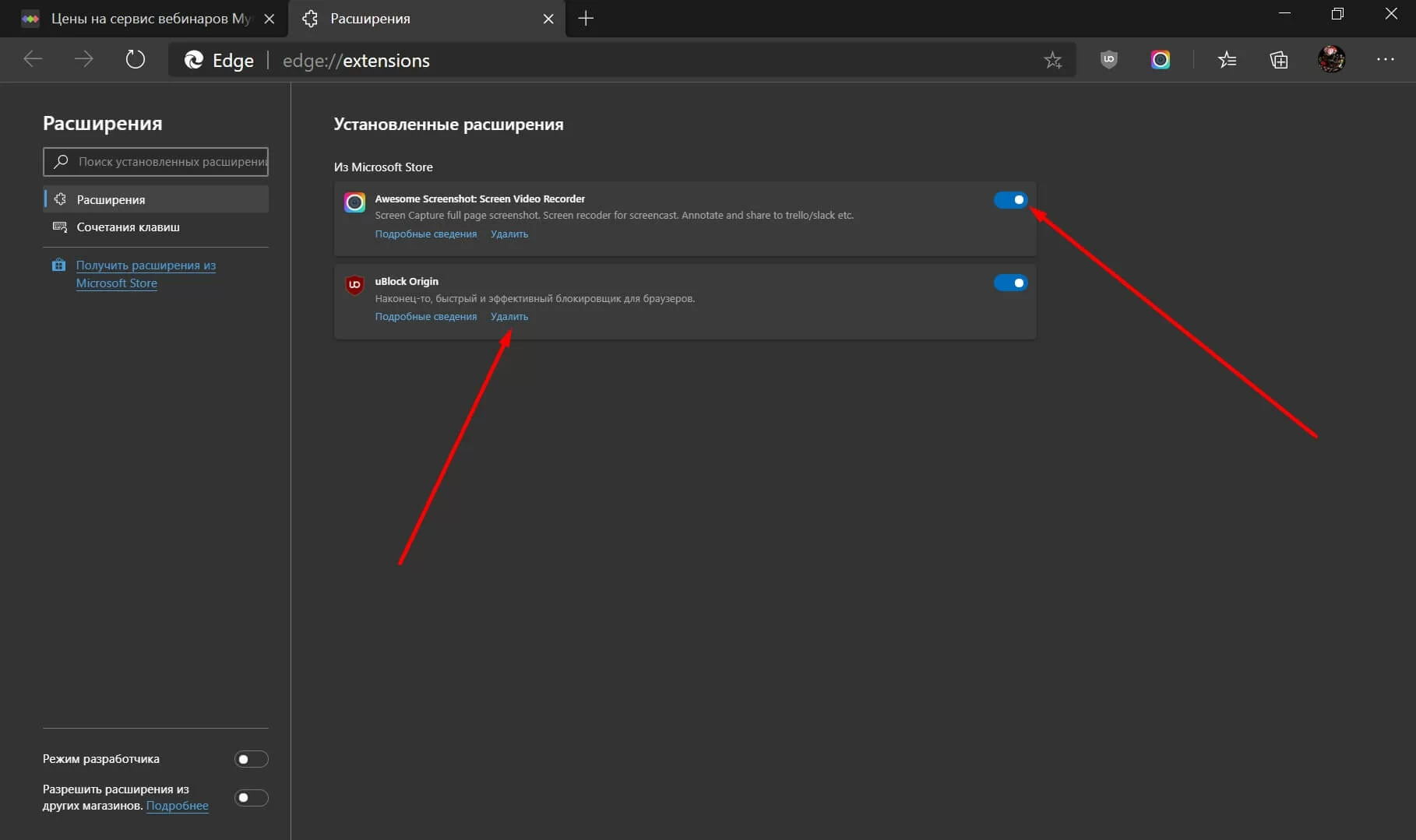The width and height of the screenshot is (1416, 840).
Task: Open the Подробнее link about other stores
Action: (178, 806)
